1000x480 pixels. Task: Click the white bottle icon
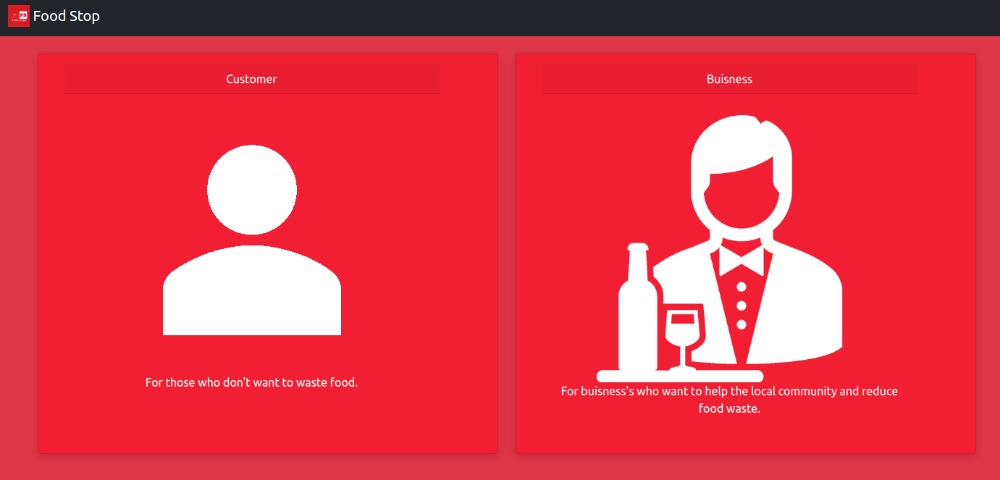coord(638,307)
